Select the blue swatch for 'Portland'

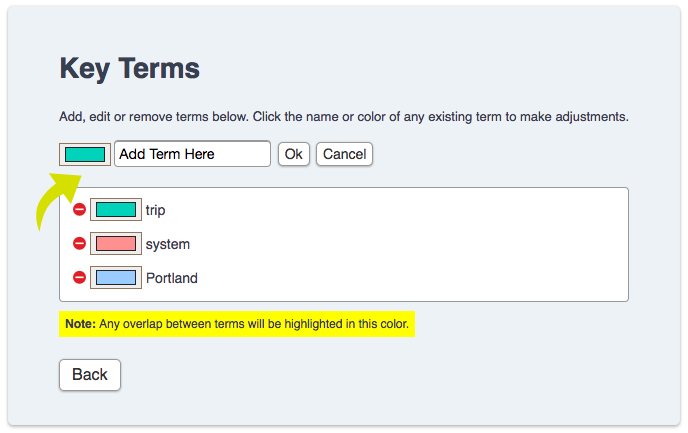(x=116, y=278)
